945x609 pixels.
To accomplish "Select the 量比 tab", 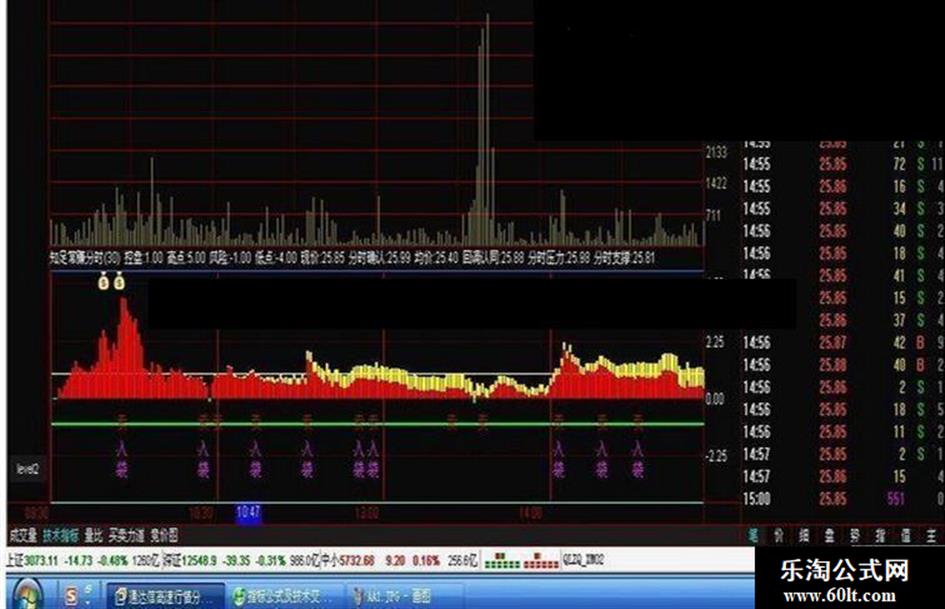I will (93, 535).
